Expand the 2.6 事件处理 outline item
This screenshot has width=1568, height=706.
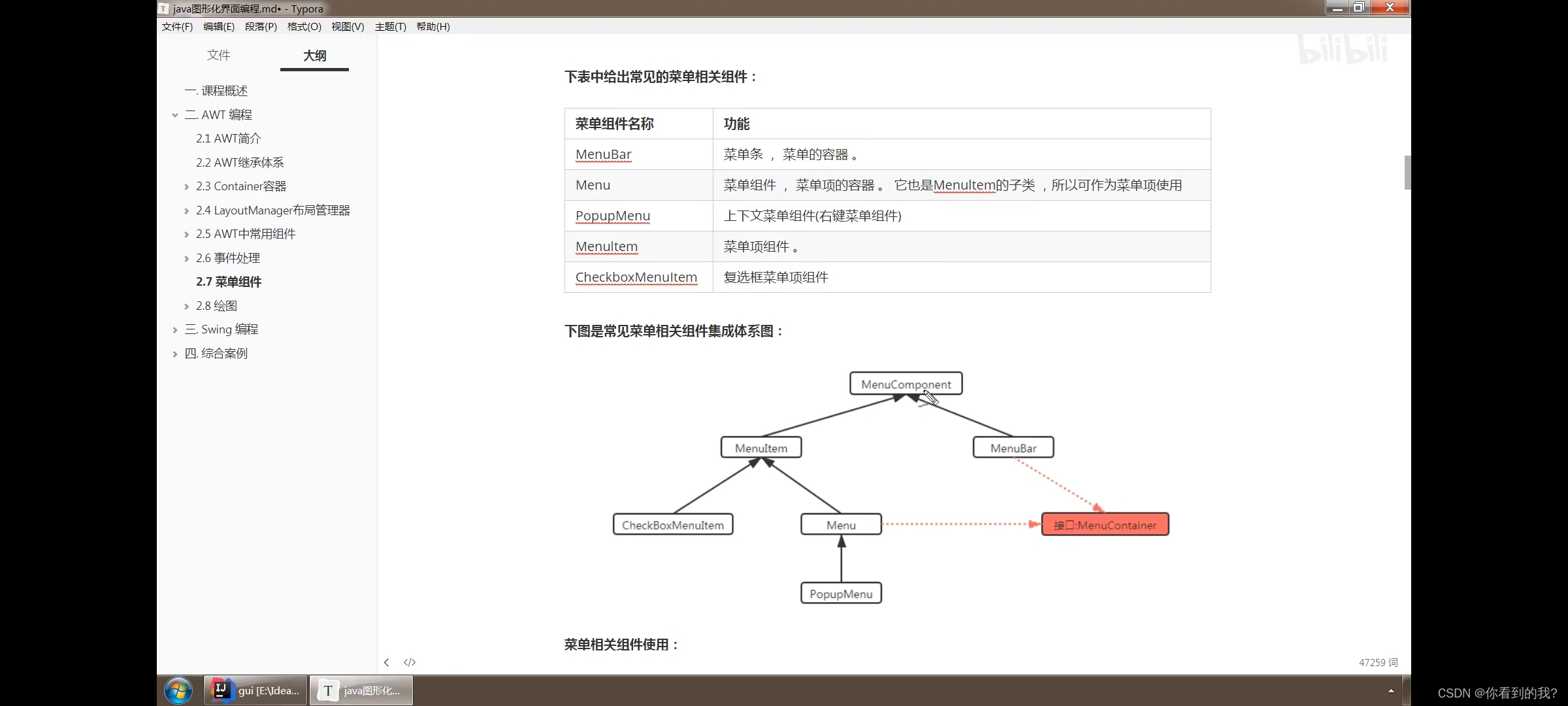[187, 259]
